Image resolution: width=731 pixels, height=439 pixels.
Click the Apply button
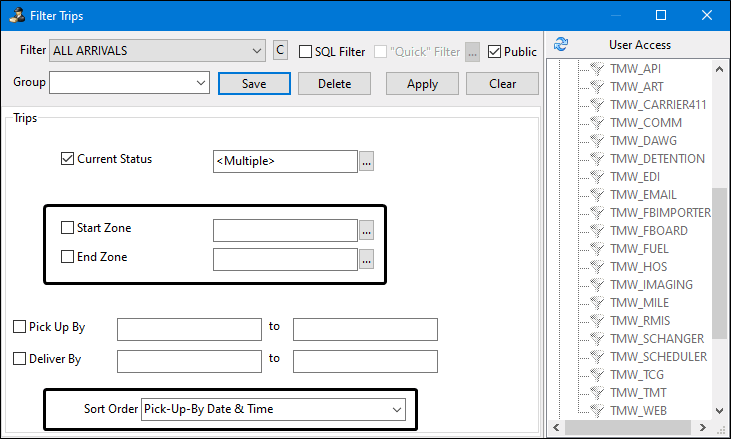pos(422,83)
